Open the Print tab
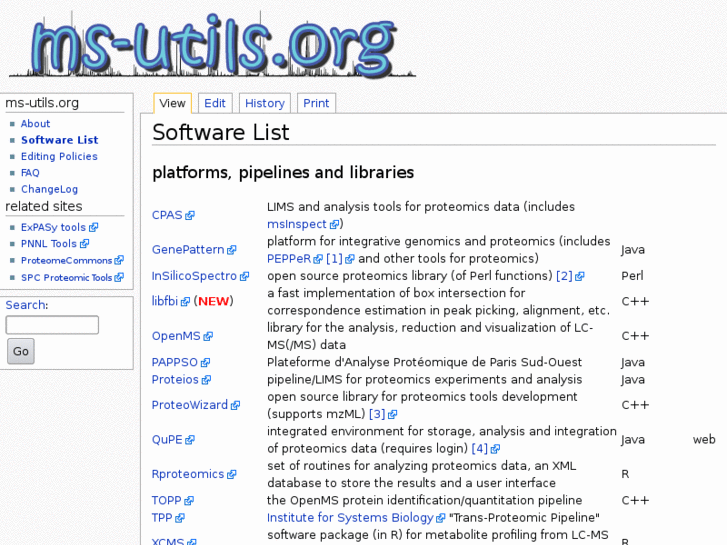The width and height of the screenshot is (727, 545). coord(316,103)
